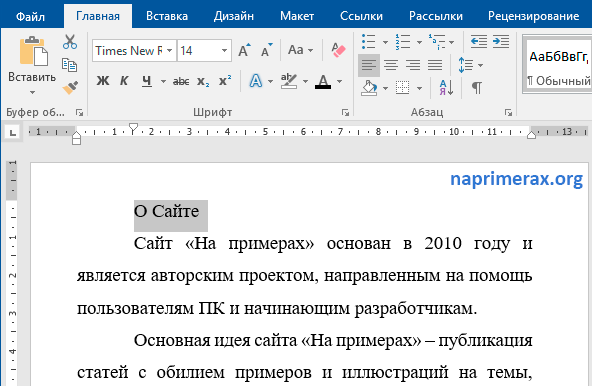
Task: Apply font color A with black bar
Action: (x=323, y=81)
